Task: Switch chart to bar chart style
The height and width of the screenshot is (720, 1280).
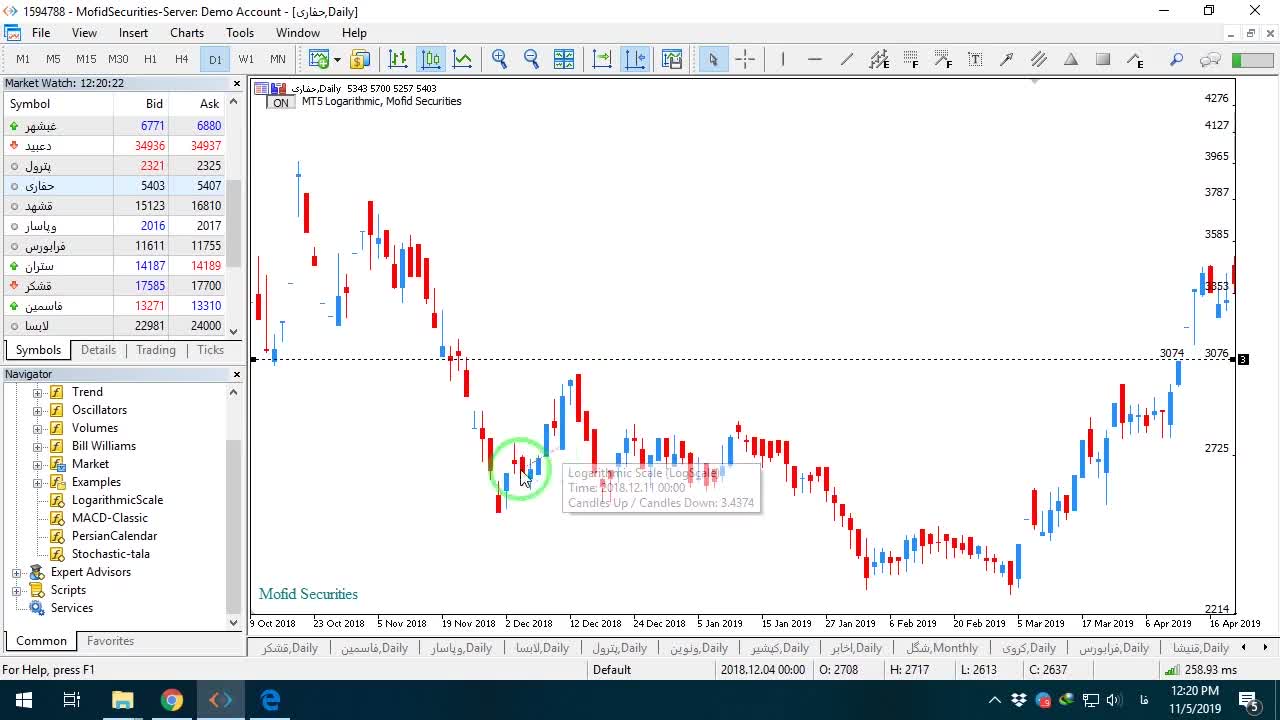Action: click(x=398, y=59)
